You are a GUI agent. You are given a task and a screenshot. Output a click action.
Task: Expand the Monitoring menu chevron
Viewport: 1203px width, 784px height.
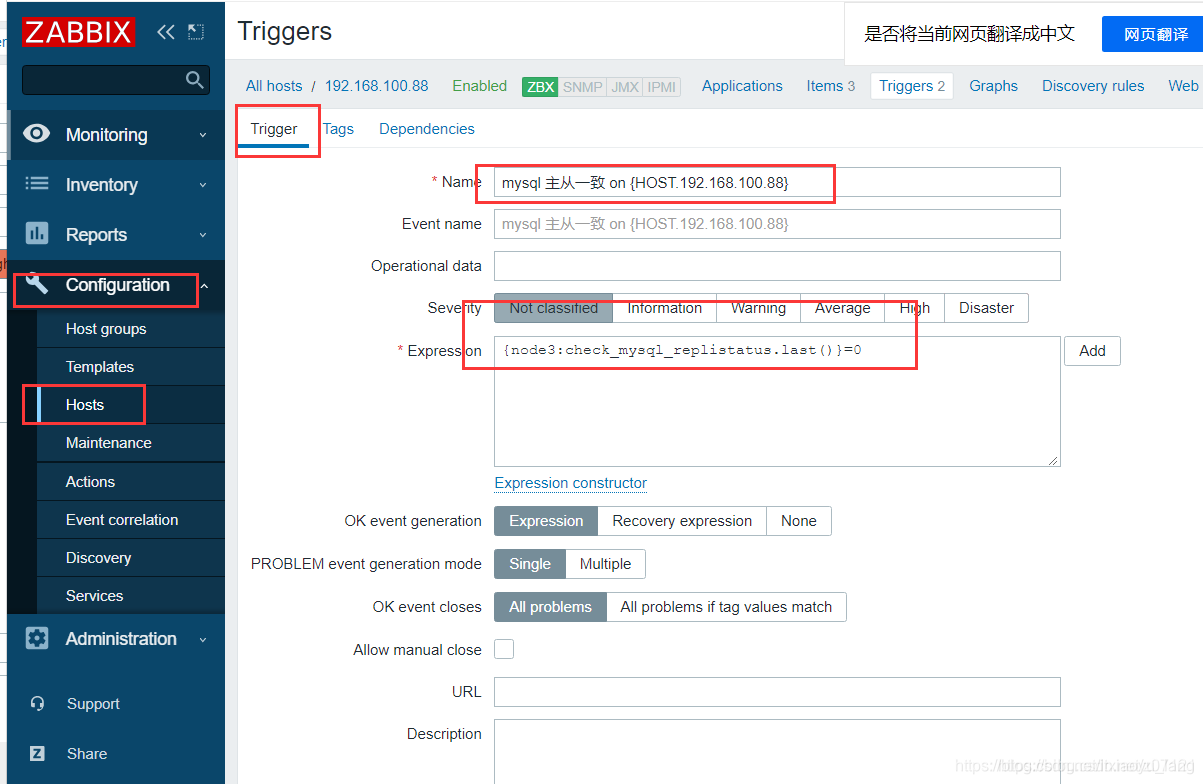pos(203,135)
